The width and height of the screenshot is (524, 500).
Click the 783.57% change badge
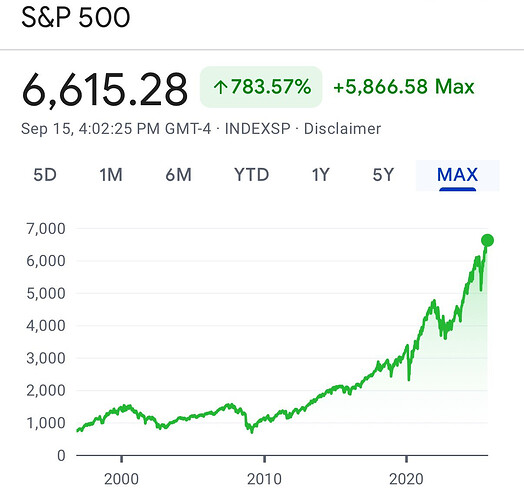[261, 87]
